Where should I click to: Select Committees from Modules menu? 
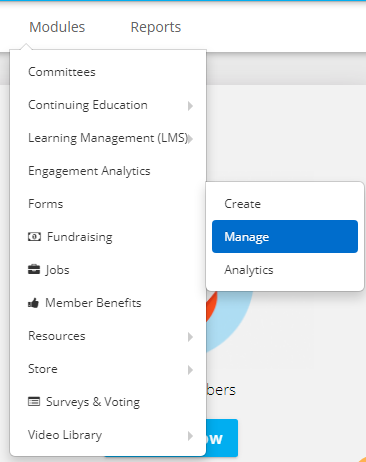tap(62, 72)
